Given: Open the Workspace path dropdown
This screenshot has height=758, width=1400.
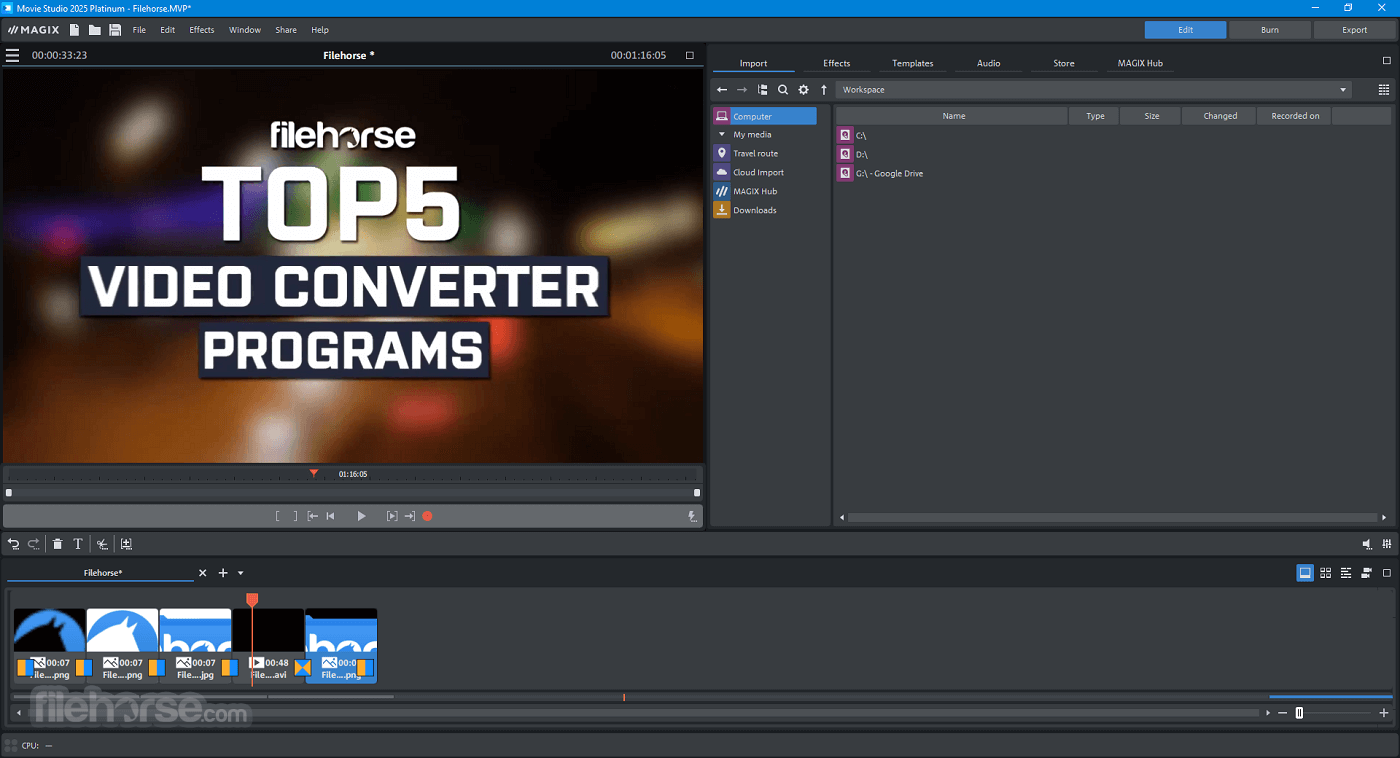Looking at the screenshot, I should pos(1342,90).
